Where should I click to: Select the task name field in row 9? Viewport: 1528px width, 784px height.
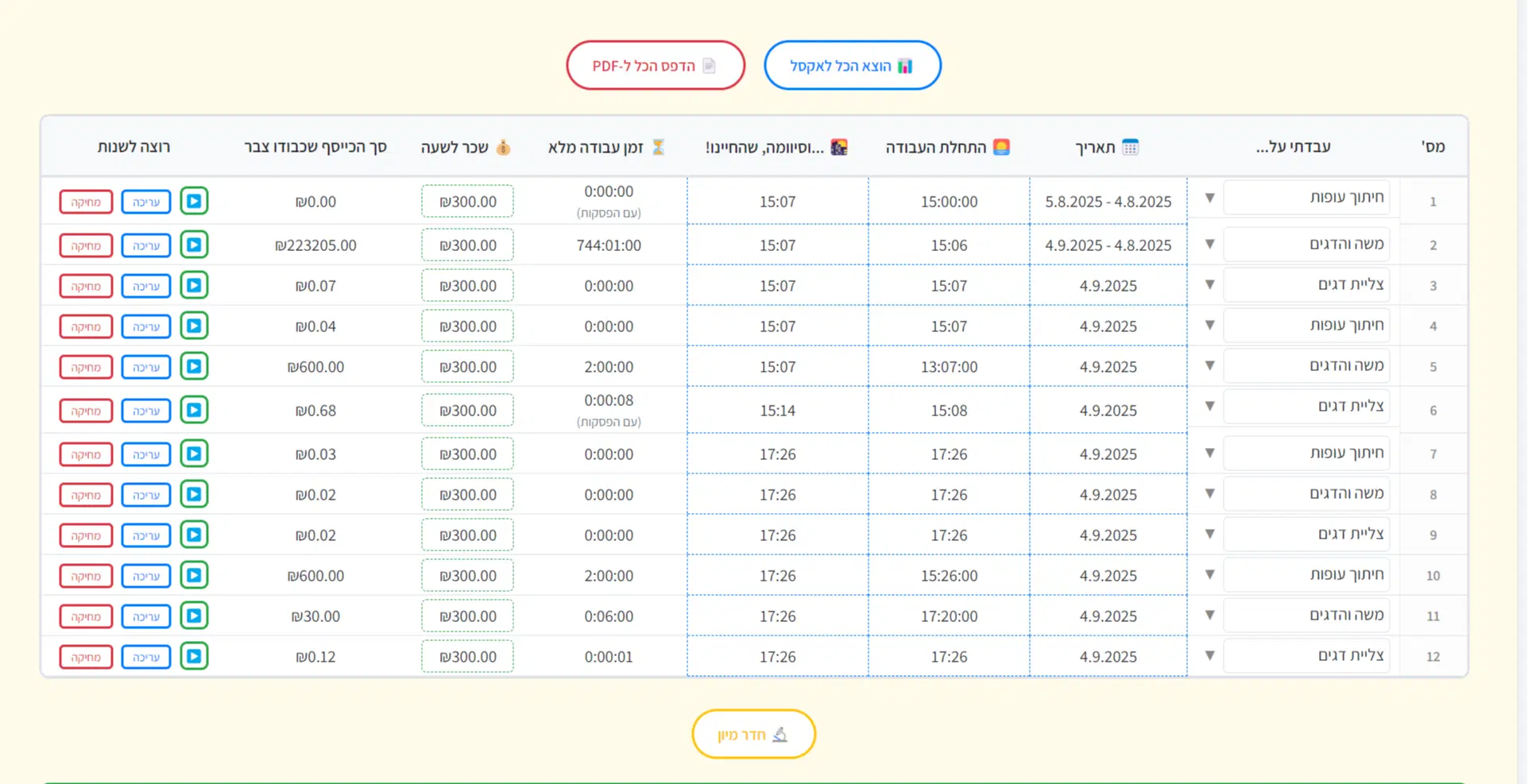[x=1306, y=535]
